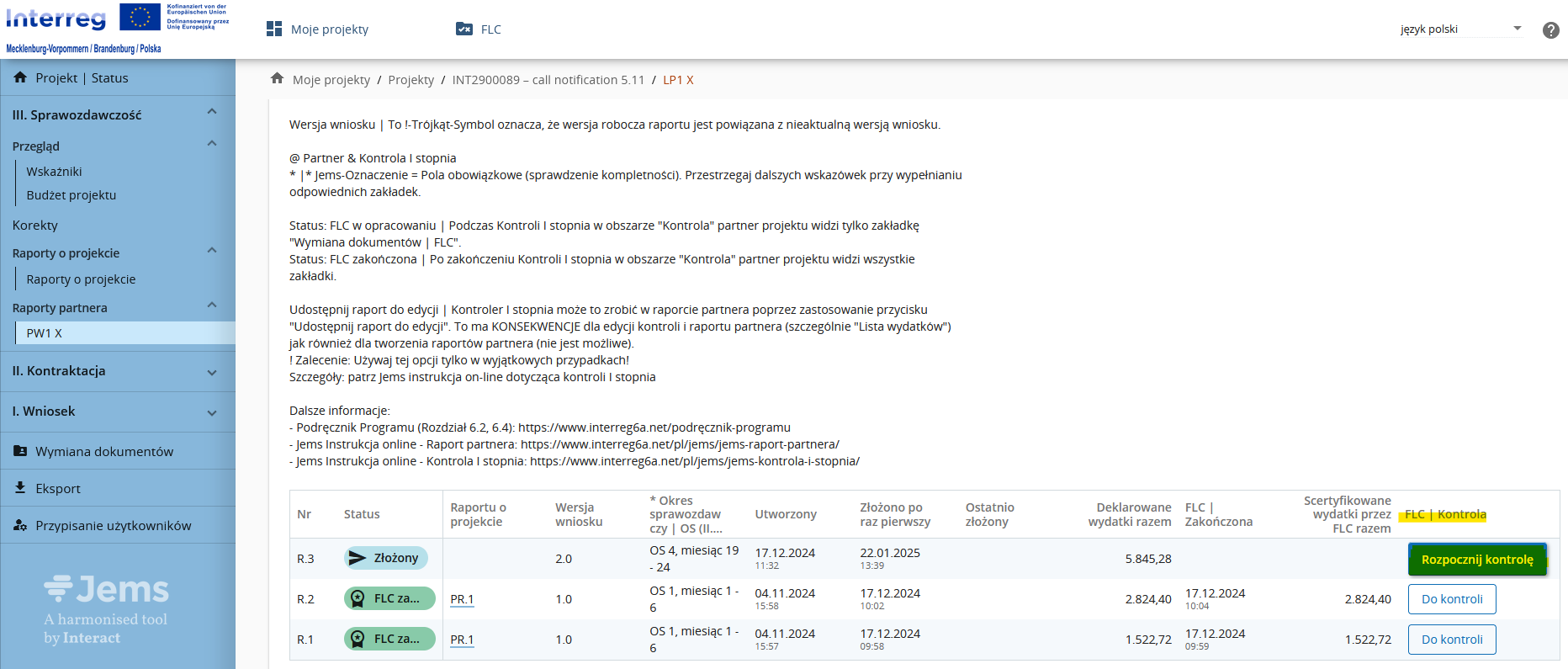Viewport: 1568px width, 669px height.
Task: Expand the I. Wniosek section
Action: [212, 412]
